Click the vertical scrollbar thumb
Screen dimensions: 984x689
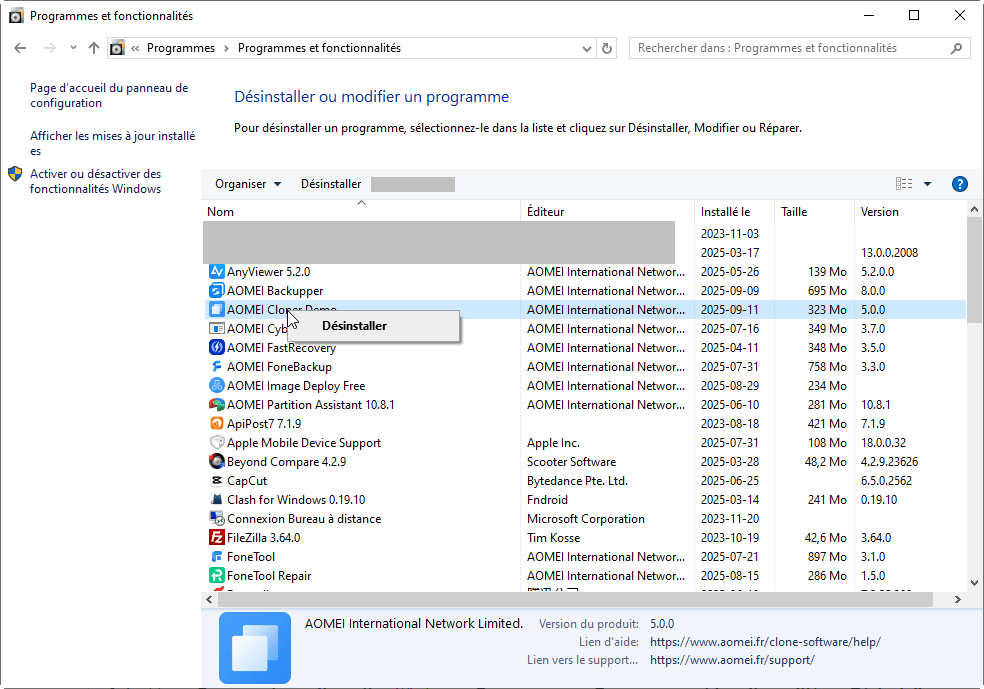(x=974, y=270)
